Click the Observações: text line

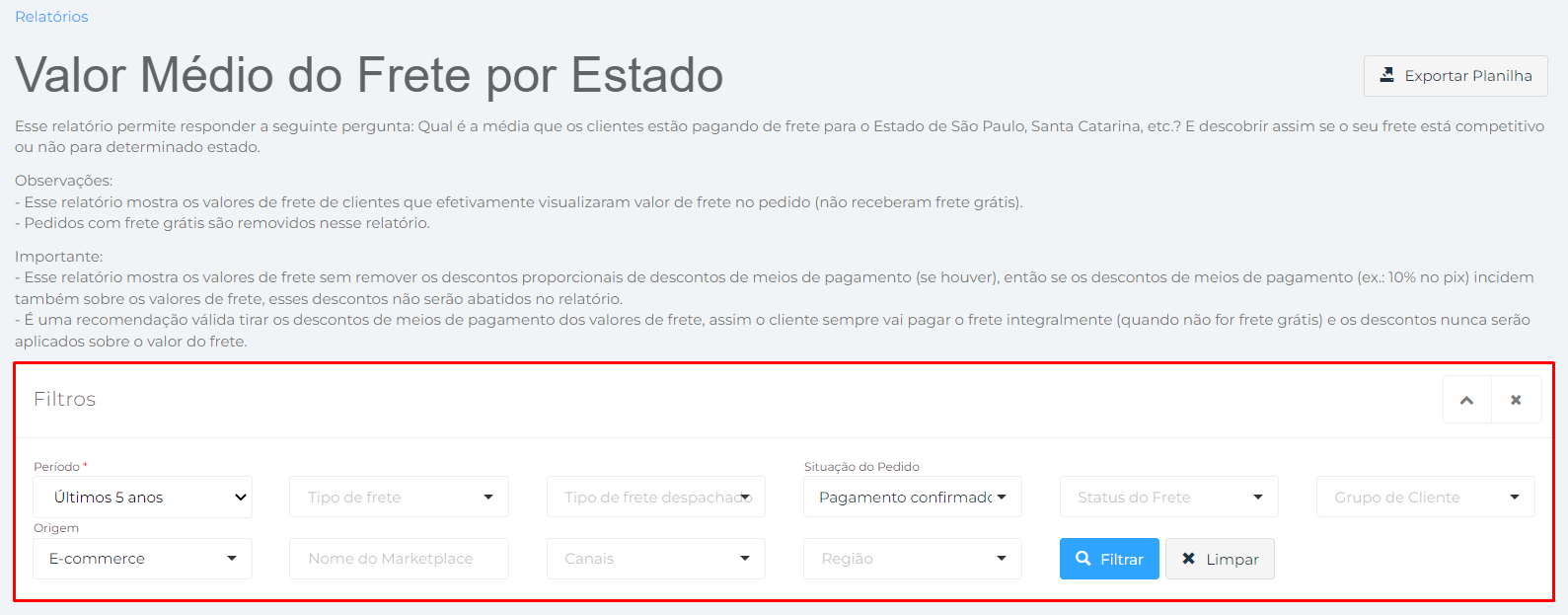click(x=64, y=181)
